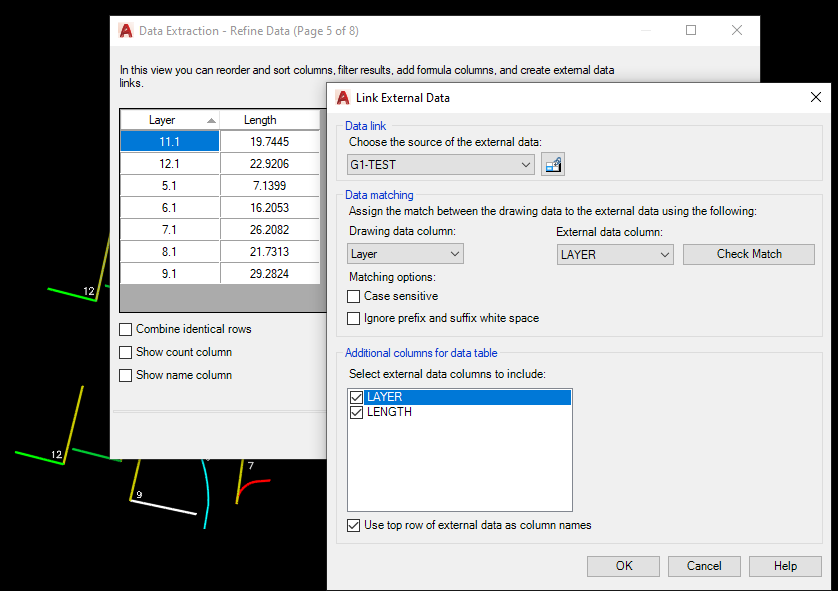
Task: Enable Combine identical rows
Action: click(x=127, y=329)
